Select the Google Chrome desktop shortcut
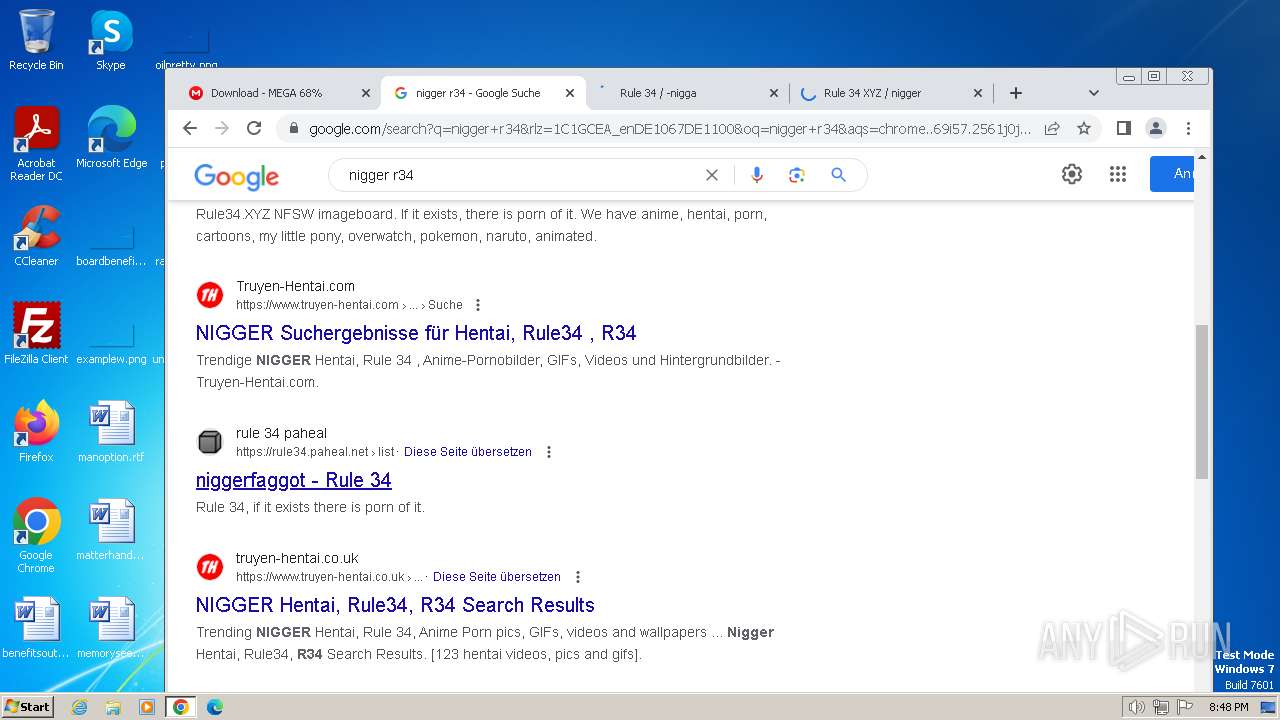 point(36,536)
